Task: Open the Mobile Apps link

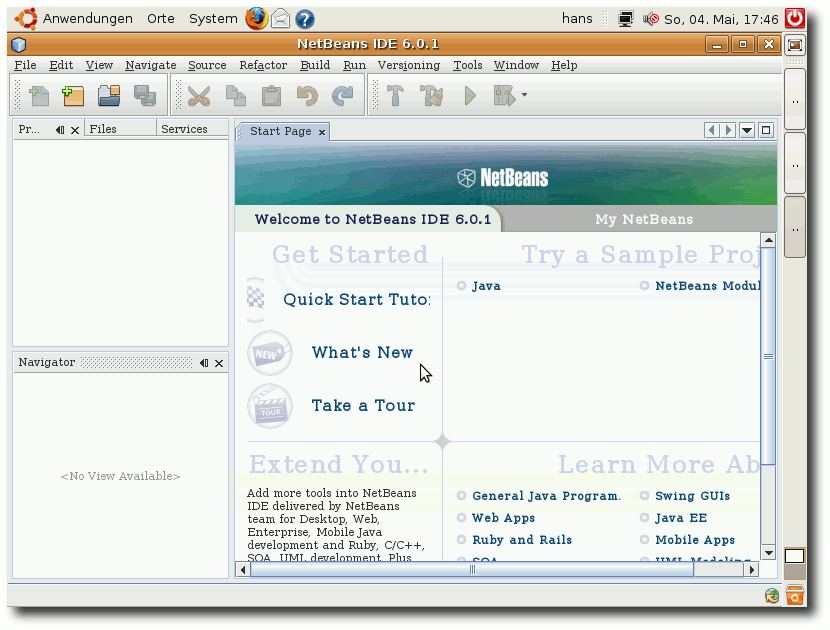Action: click(x=695, y=540)
